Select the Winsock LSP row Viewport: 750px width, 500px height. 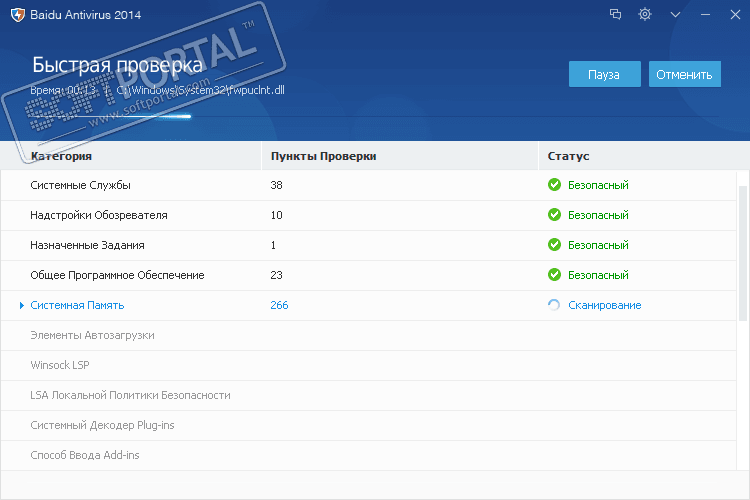click(368, 366)
